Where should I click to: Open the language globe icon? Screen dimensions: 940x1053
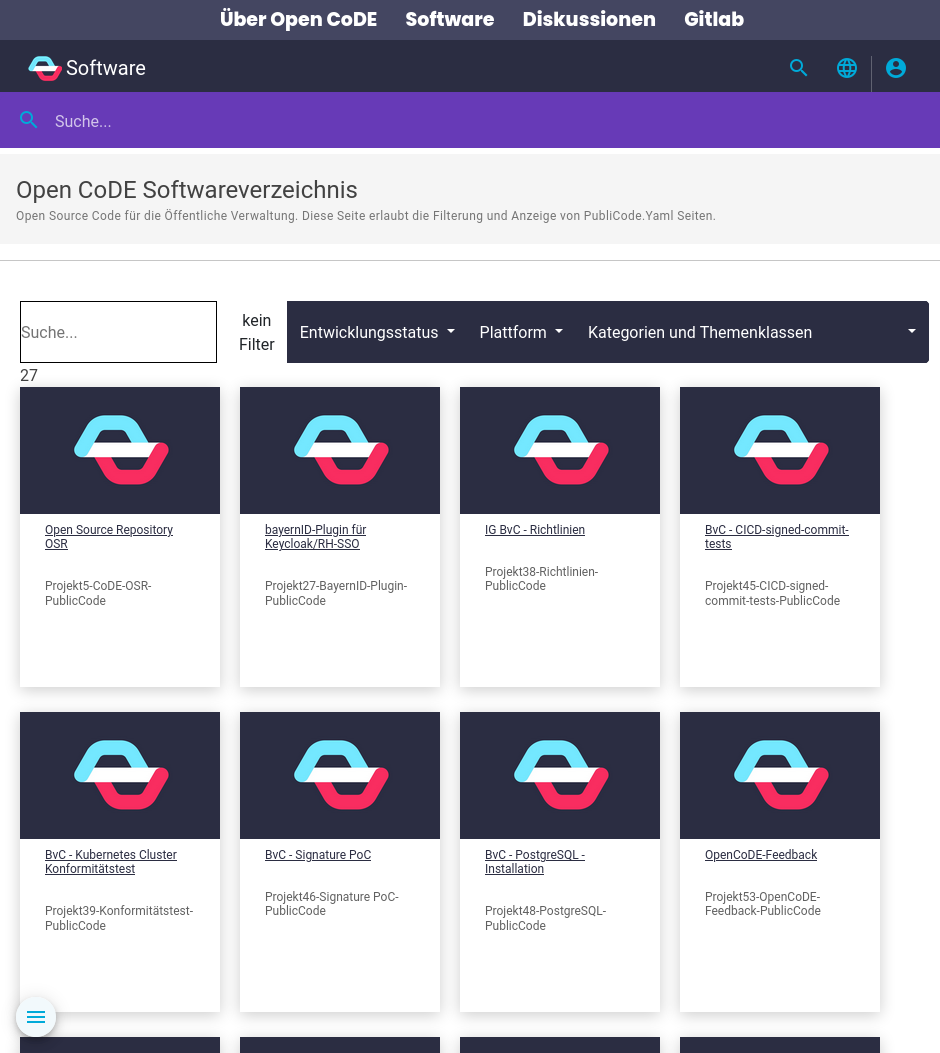(x=847, y=68)
